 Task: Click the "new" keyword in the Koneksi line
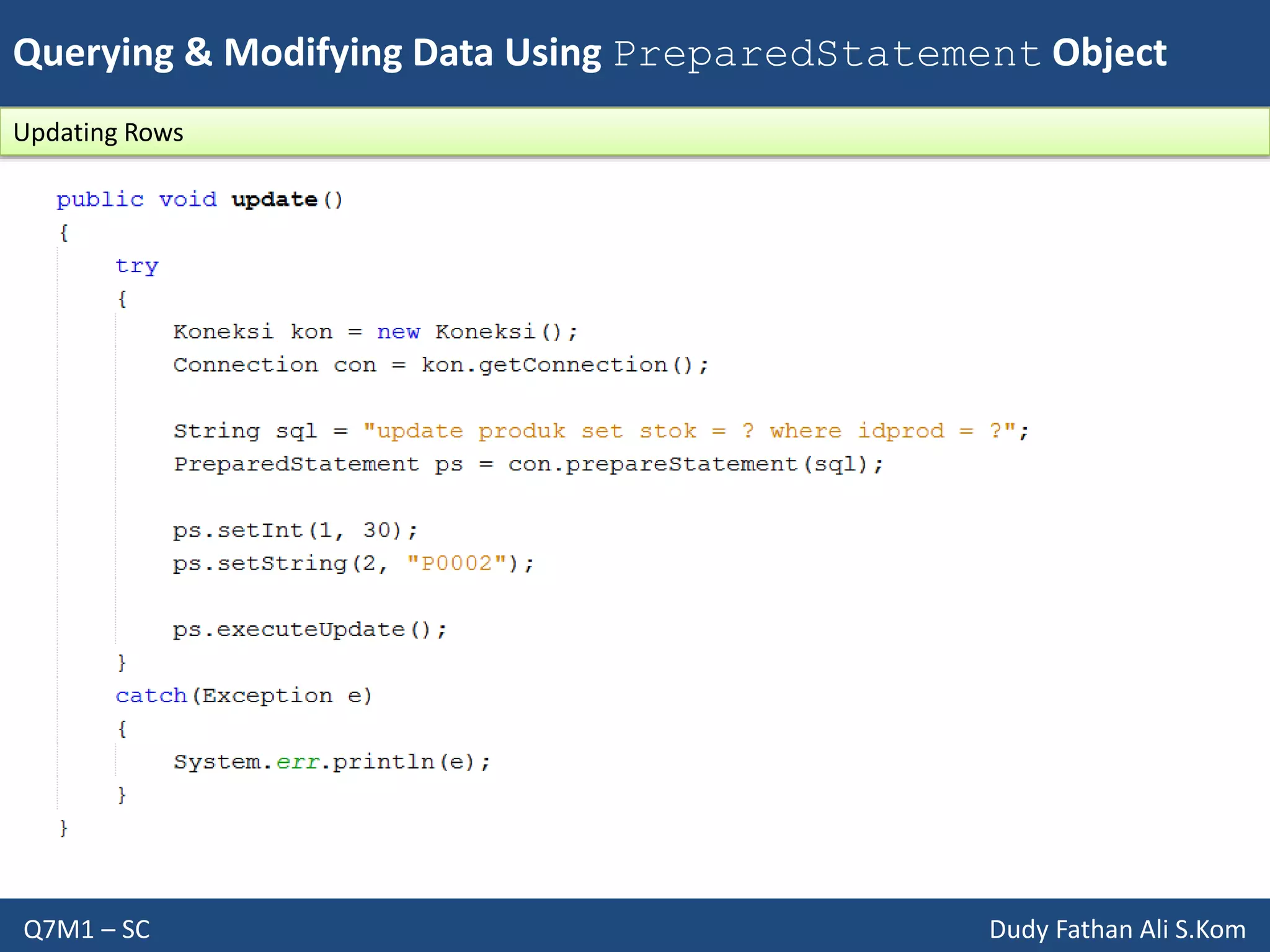[x=398, y=332]
